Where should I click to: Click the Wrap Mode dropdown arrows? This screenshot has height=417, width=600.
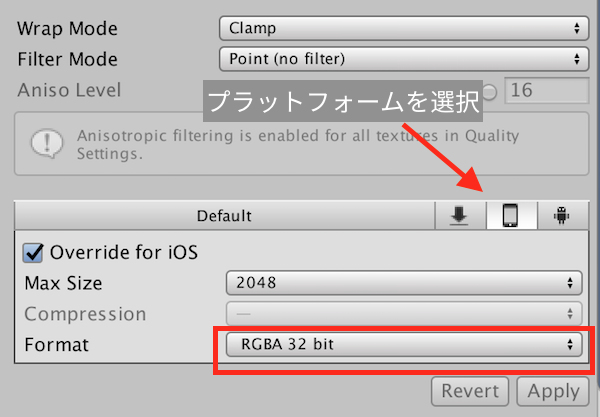tap(577, 28)
